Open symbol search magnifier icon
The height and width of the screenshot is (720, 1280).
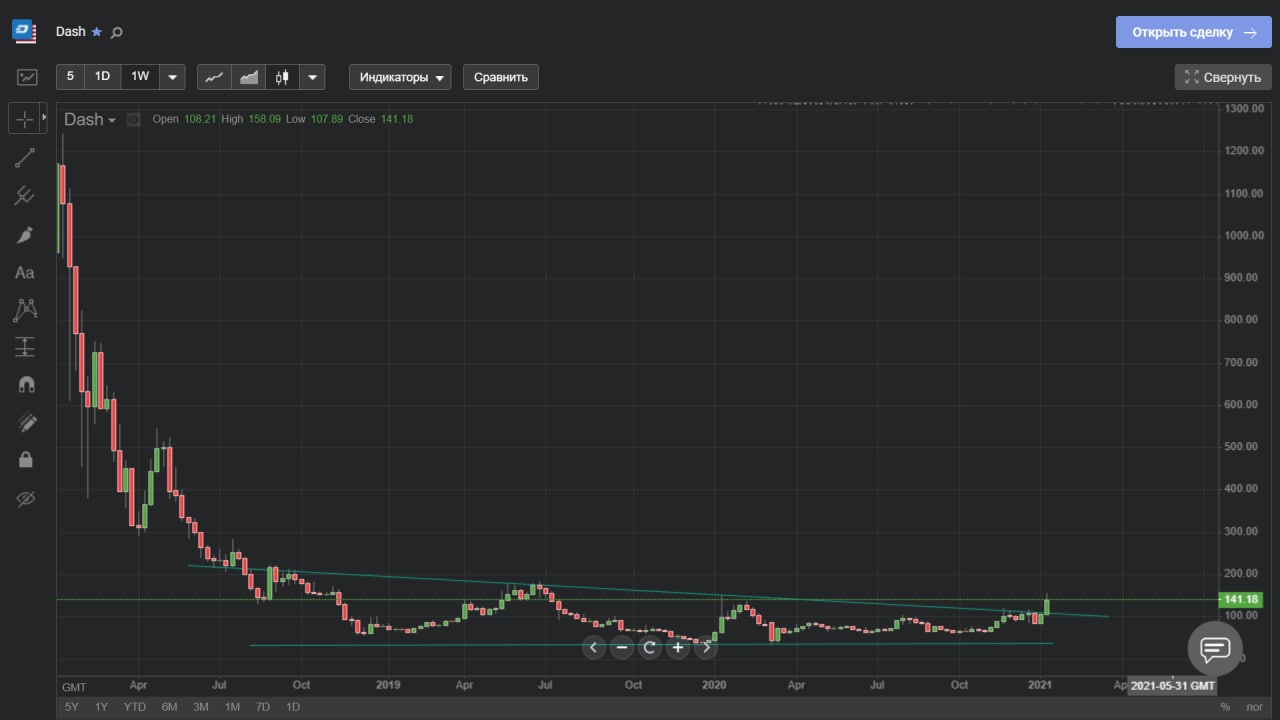click(x=116, y=32)
